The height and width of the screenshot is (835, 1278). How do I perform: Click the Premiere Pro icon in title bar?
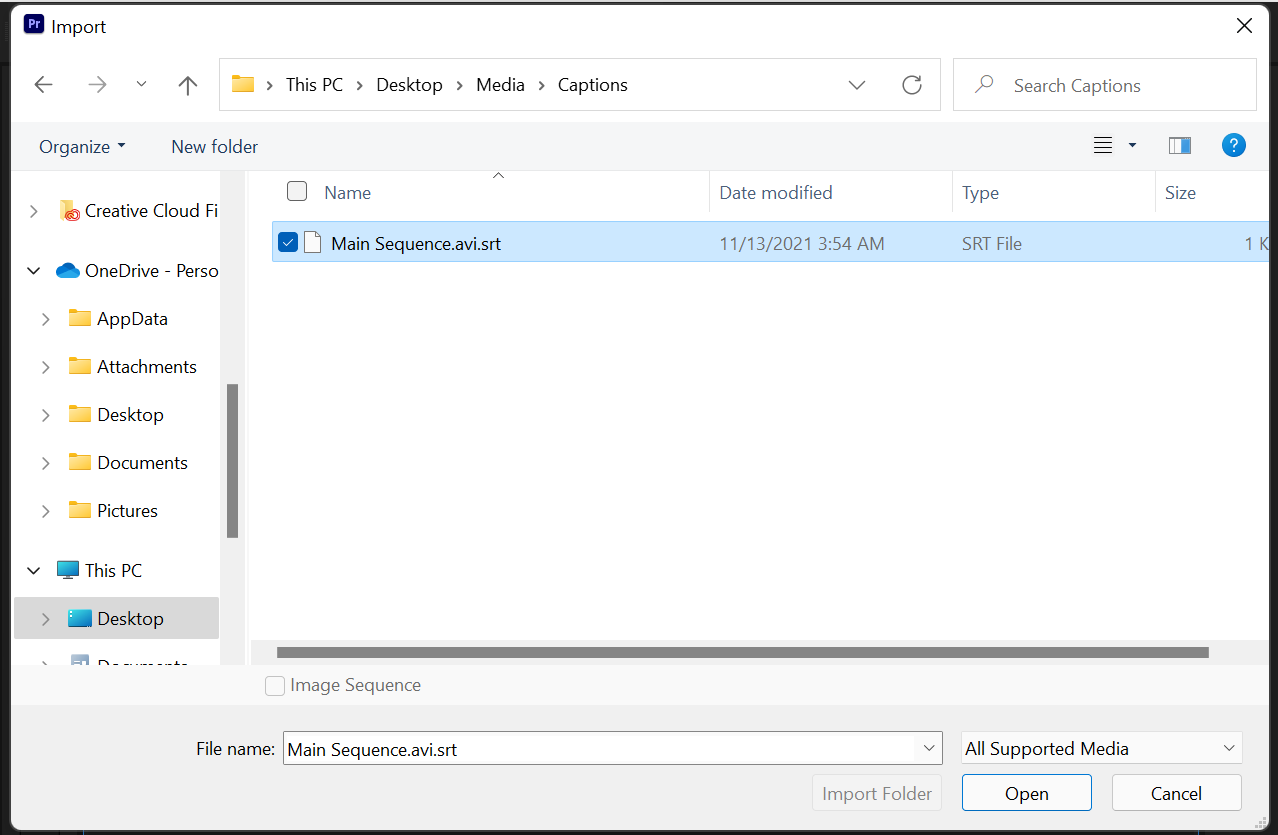tap(34, 25)
